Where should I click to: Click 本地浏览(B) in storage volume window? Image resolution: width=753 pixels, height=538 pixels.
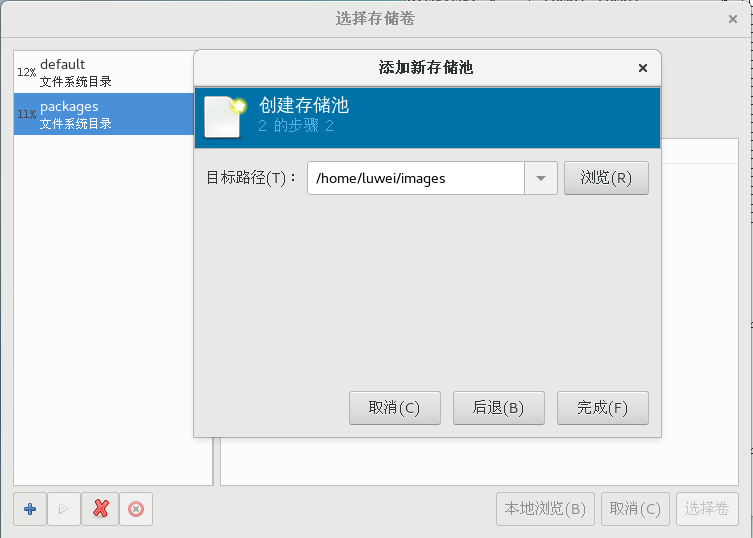point(545,509)
